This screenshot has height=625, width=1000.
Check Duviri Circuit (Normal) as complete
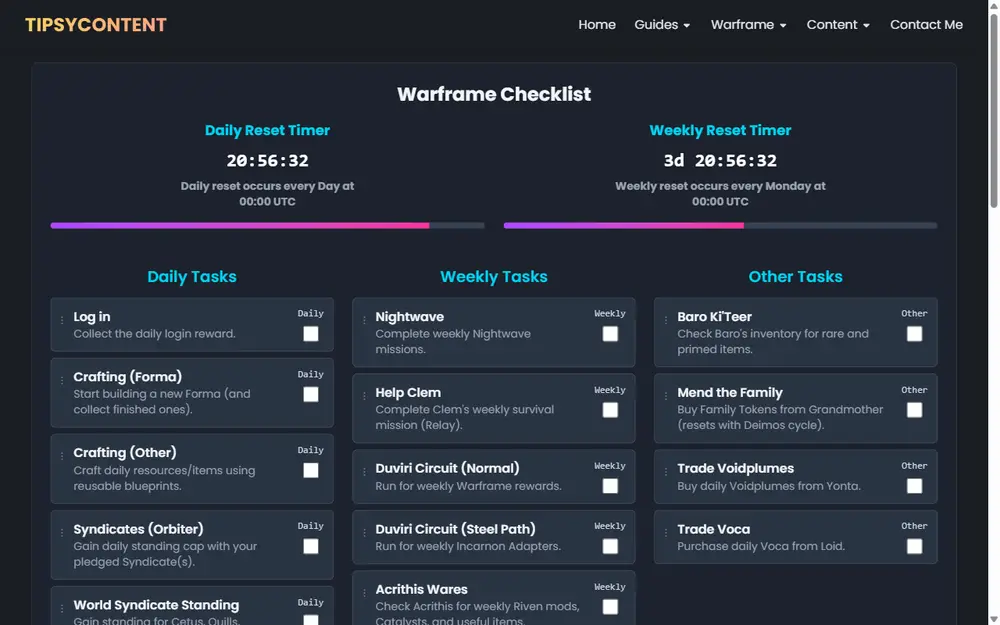pyautogui.click(x=610, y=486)
